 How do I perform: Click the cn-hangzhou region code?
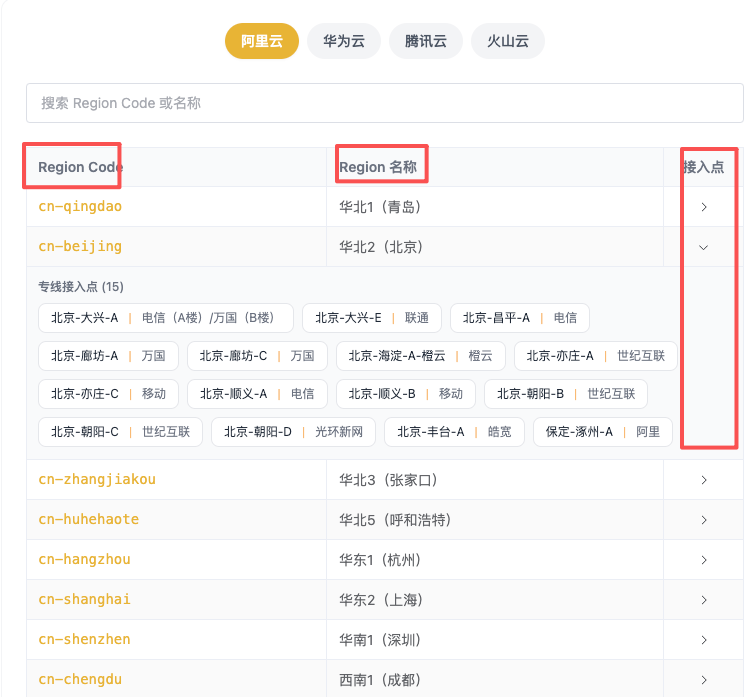coord(84,560)
